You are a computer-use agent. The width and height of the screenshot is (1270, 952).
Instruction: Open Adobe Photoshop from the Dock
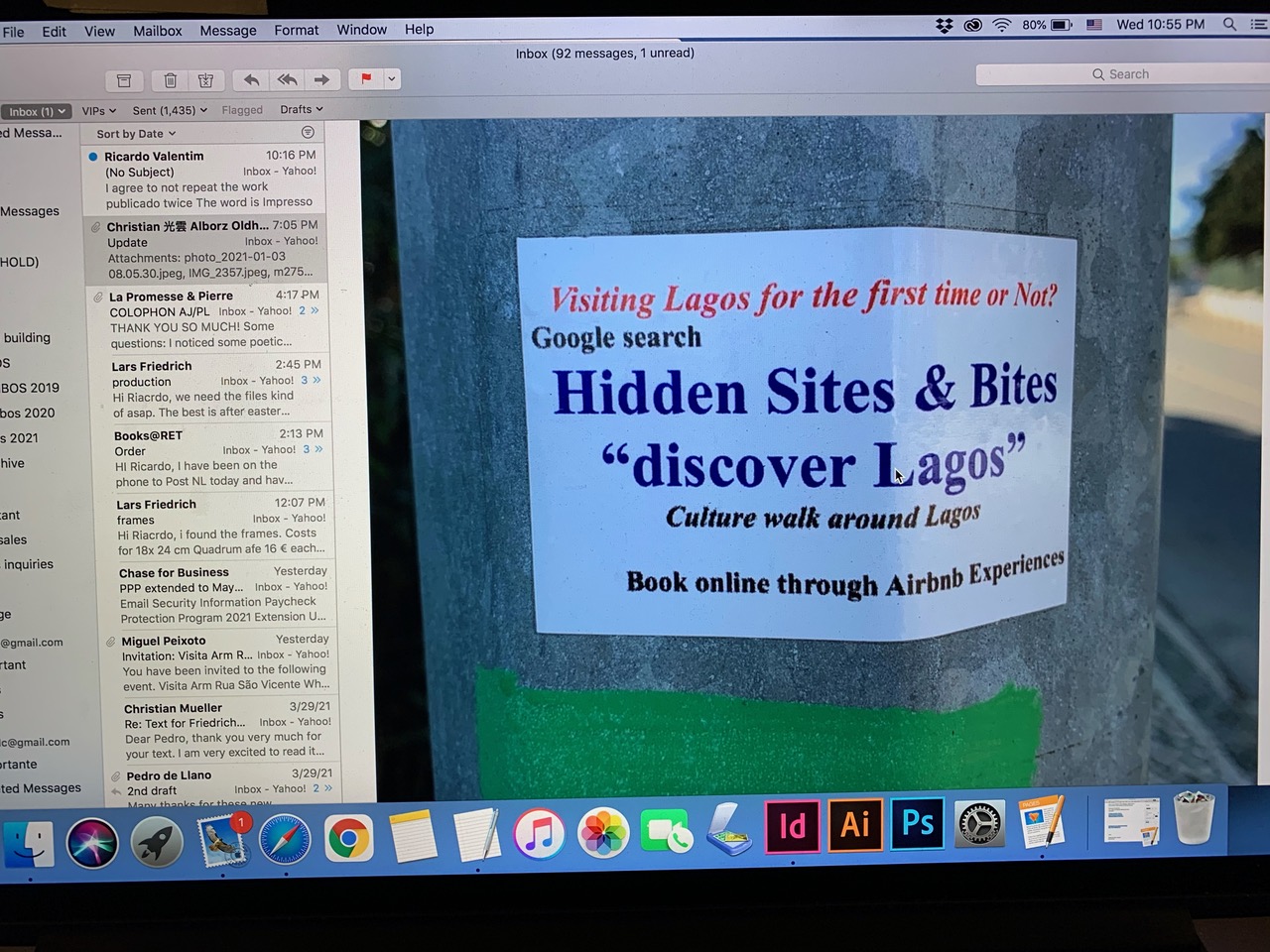[x=917, y=825]
